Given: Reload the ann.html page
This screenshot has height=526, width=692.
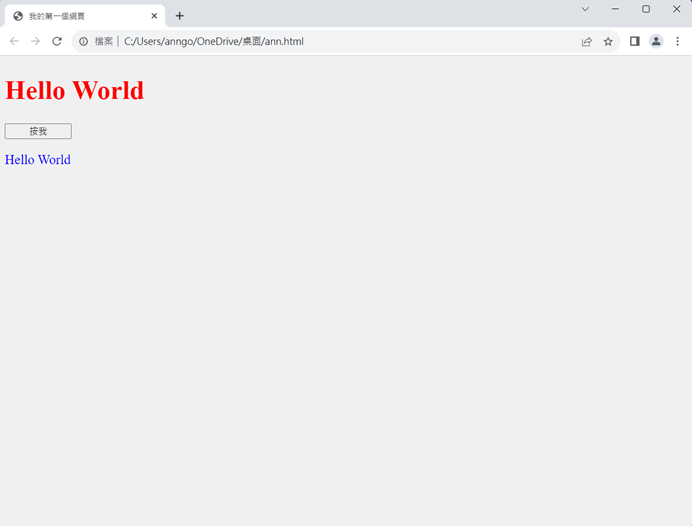Looking at the screenshot, I should (x=57, y=41).
